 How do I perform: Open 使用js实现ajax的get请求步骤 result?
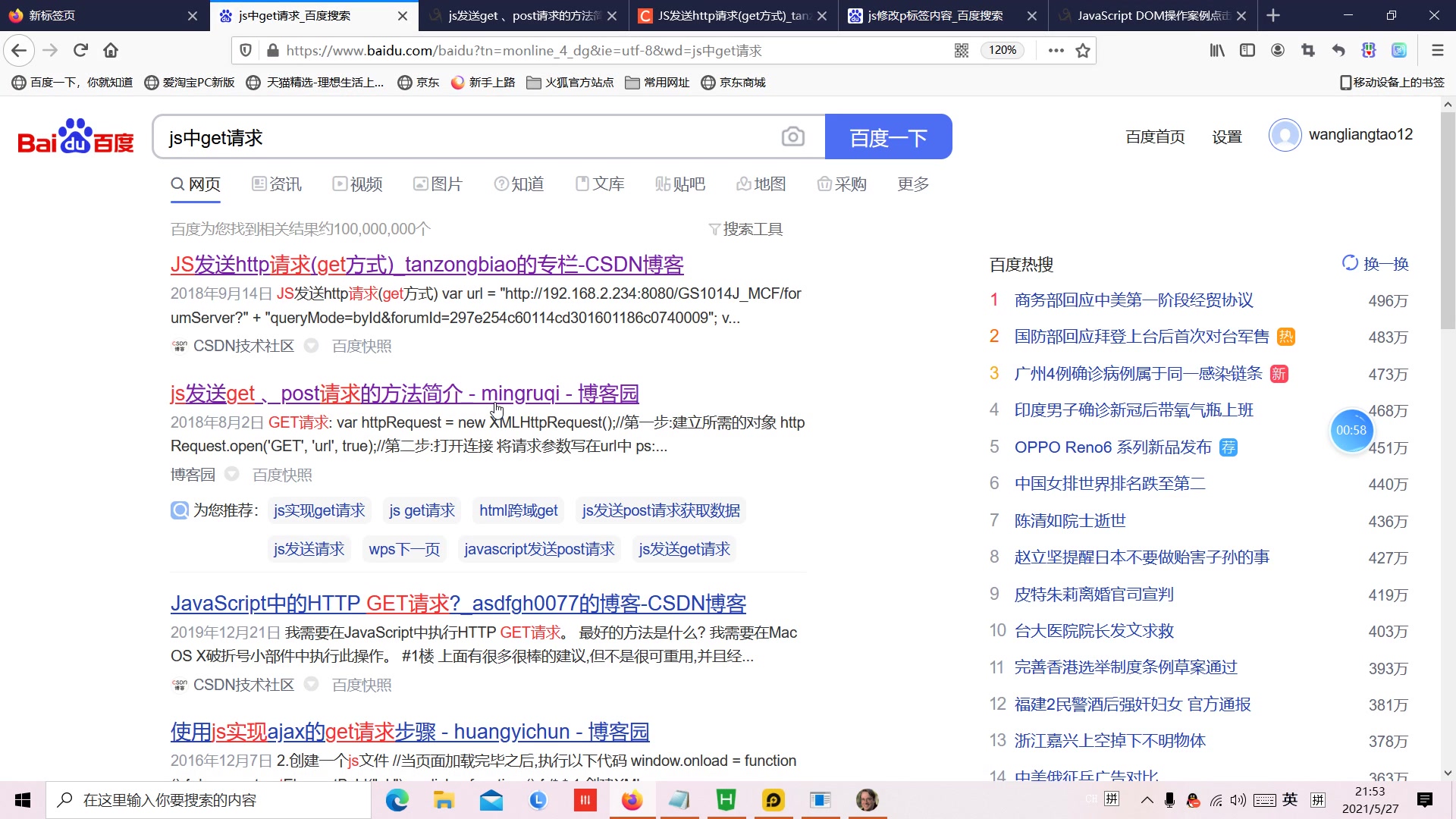[409, 732]
